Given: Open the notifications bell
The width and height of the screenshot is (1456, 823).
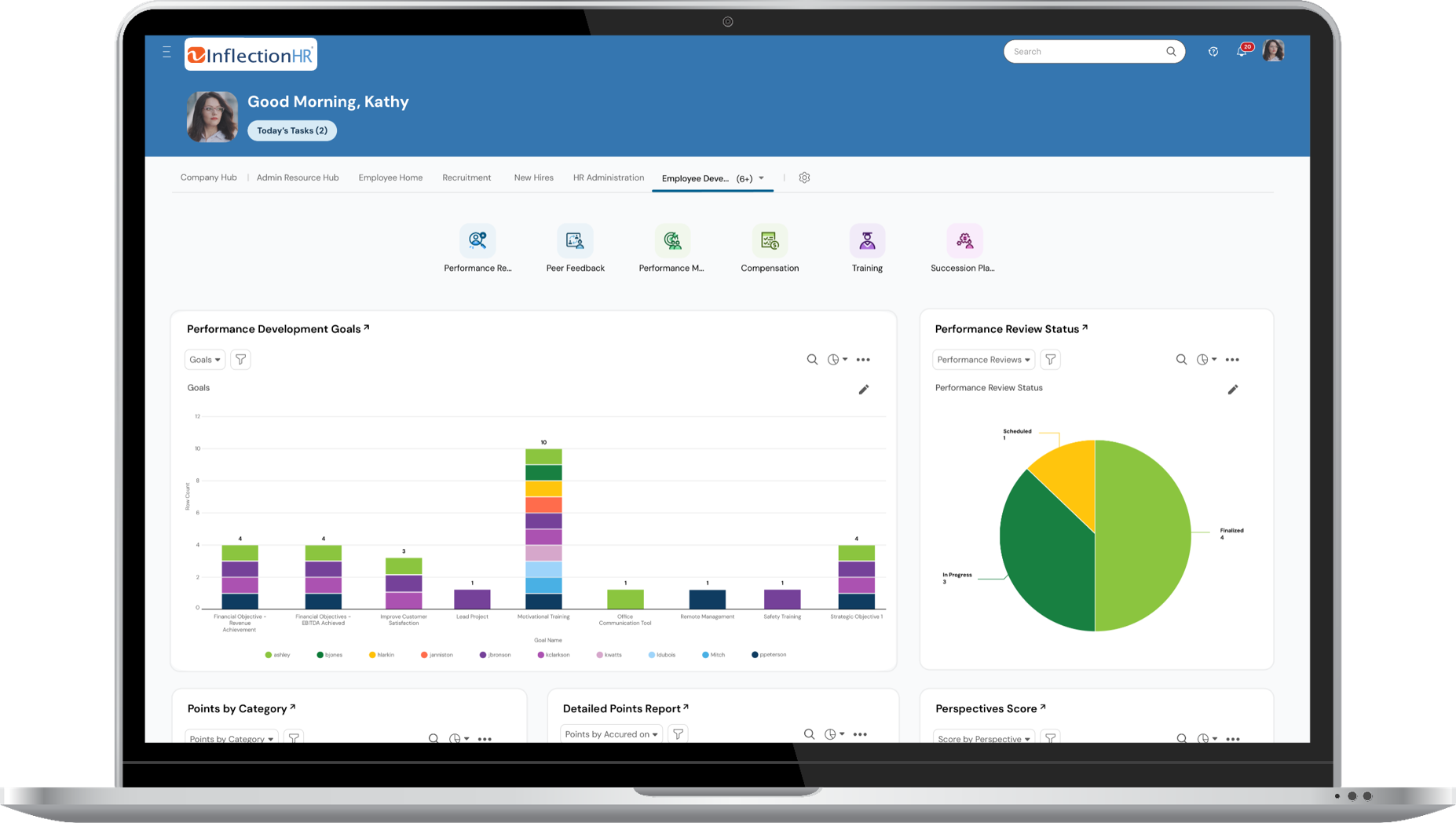Looking at the screenshot, I should [x=1242, y=52].
